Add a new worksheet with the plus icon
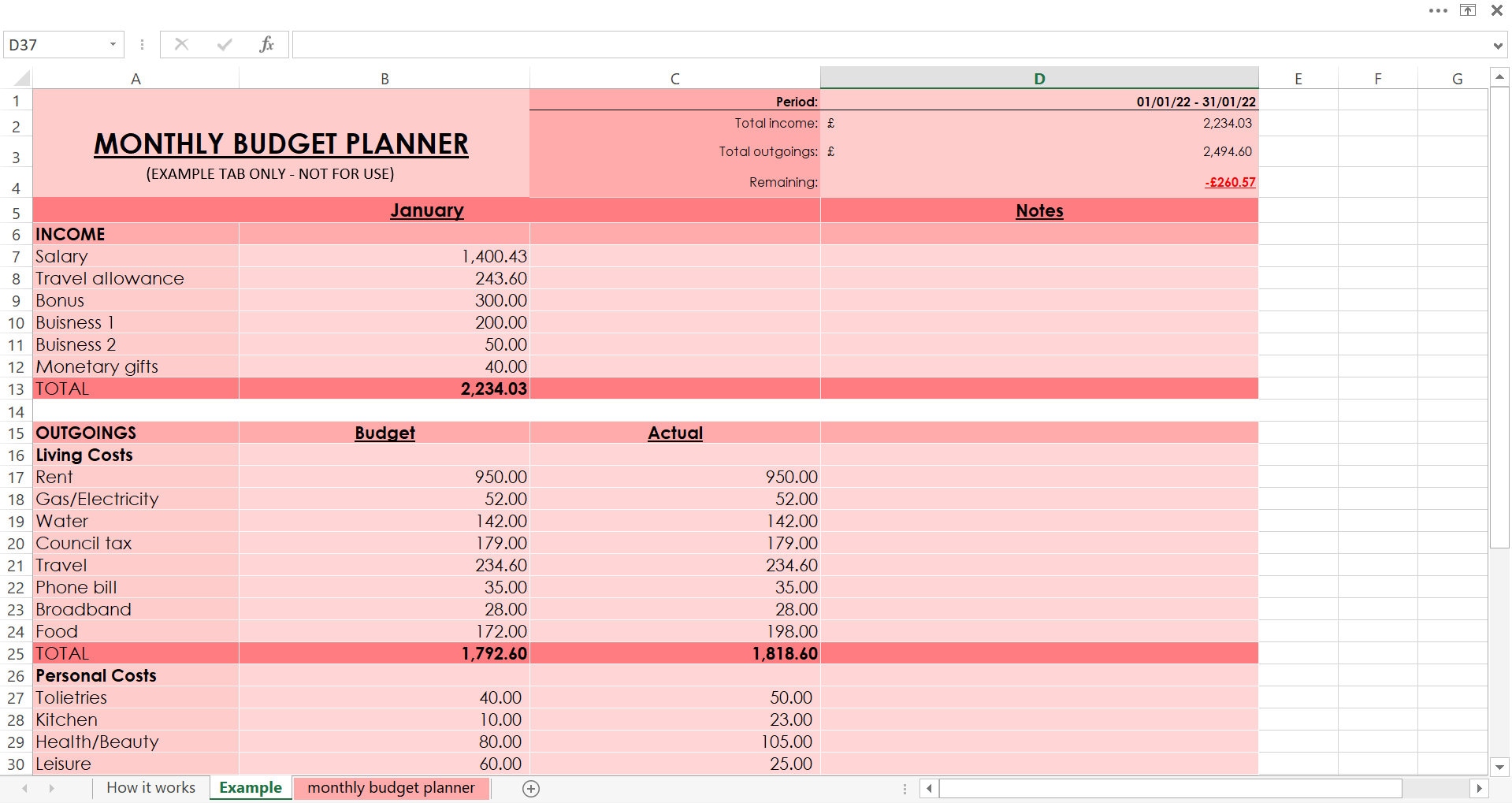This screenshot has width=1512, height=803. pyautogui.click(x=530, y=788)
